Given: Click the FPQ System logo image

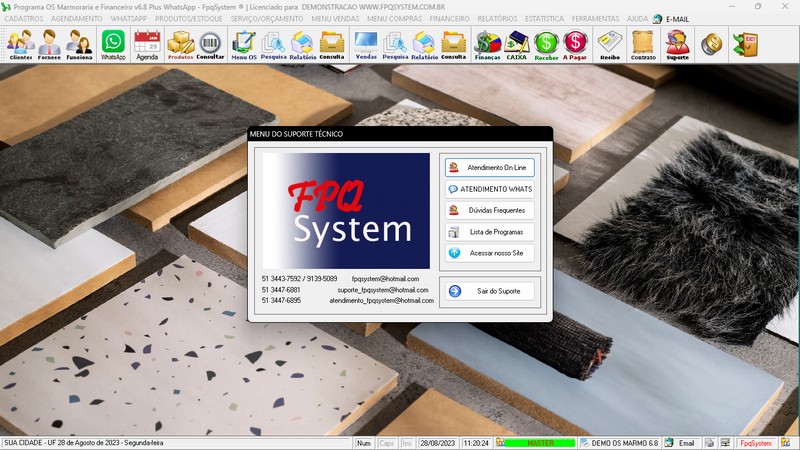Looking at the screenshot, I should pos(346,211).
